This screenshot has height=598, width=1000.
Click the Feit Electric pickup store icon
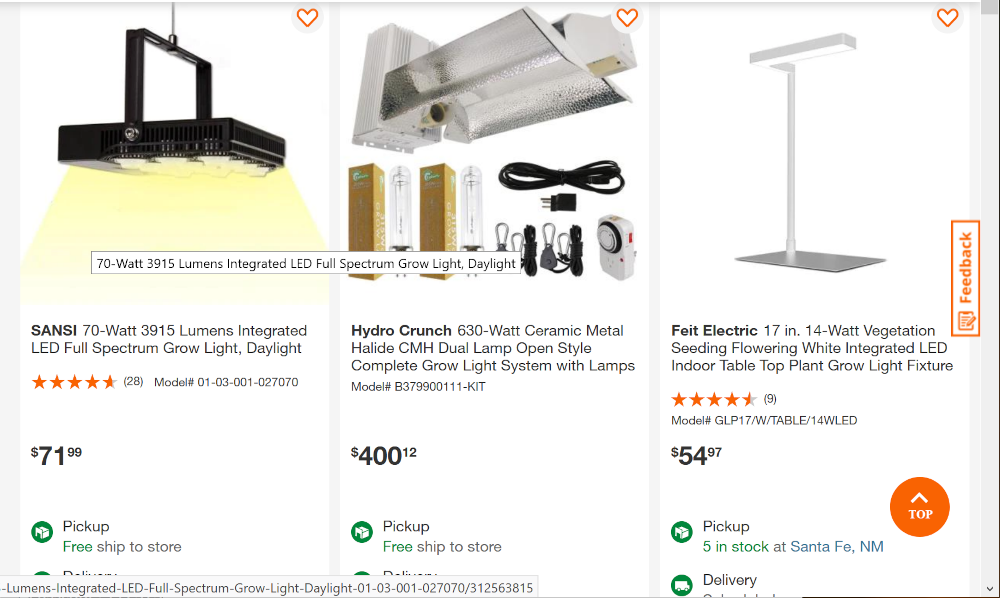pos(682,532)
